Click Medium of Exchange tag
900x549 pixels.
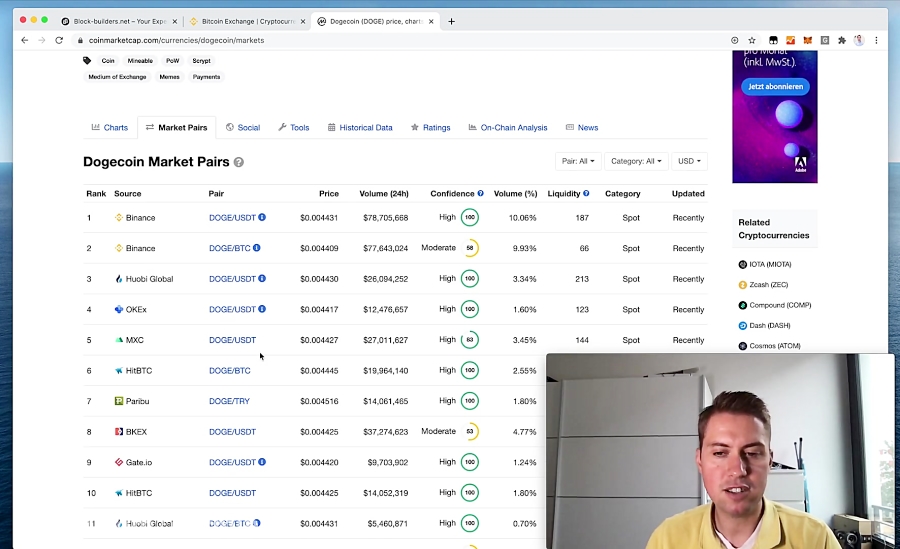point(117,76)
